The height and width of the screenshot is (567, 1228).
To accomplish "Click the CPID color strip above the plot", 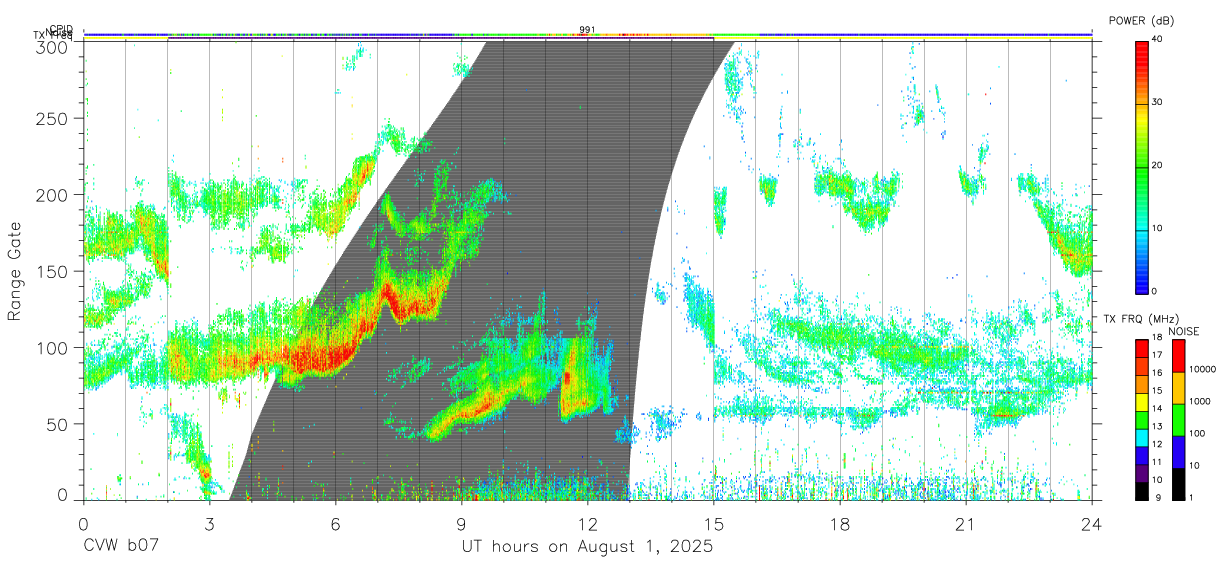I will 587,35.
